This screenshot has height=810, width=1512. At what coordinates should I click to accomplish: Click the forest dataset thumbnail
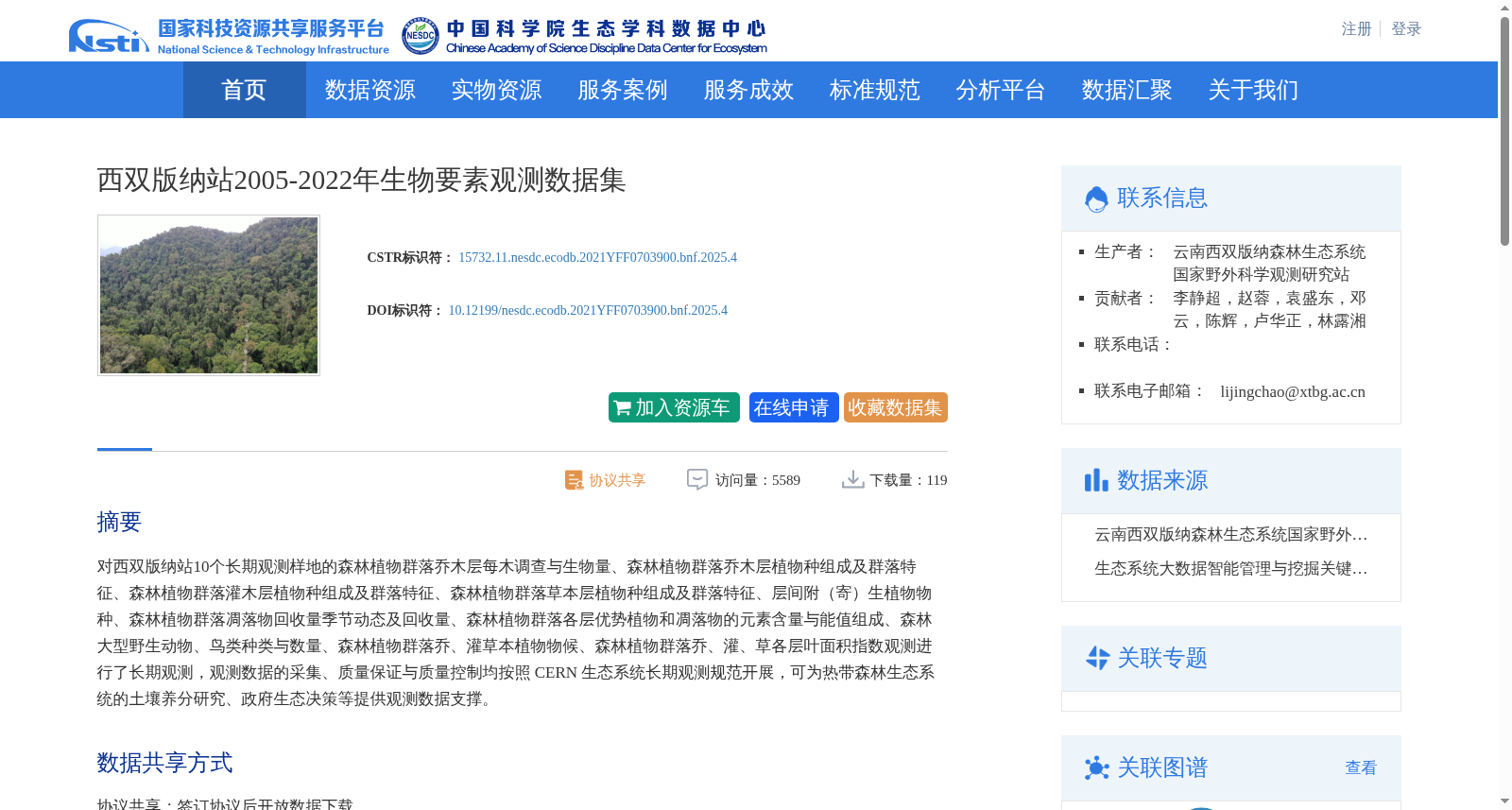click(x=209, y=295)
